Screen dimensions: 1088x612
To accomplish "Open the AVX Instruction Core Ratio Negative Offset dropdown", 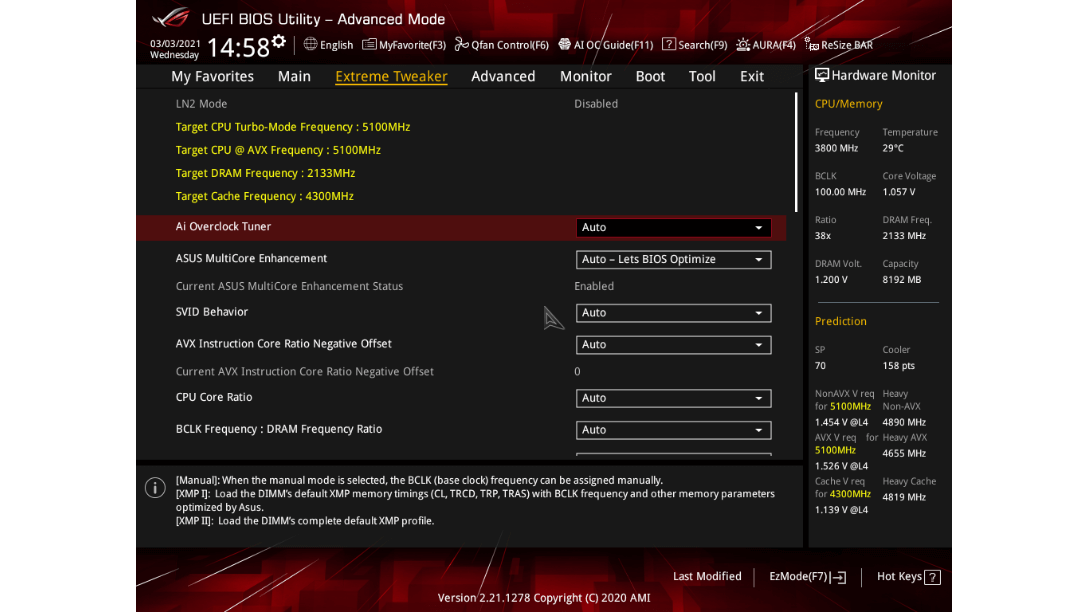I will [673, 344].
